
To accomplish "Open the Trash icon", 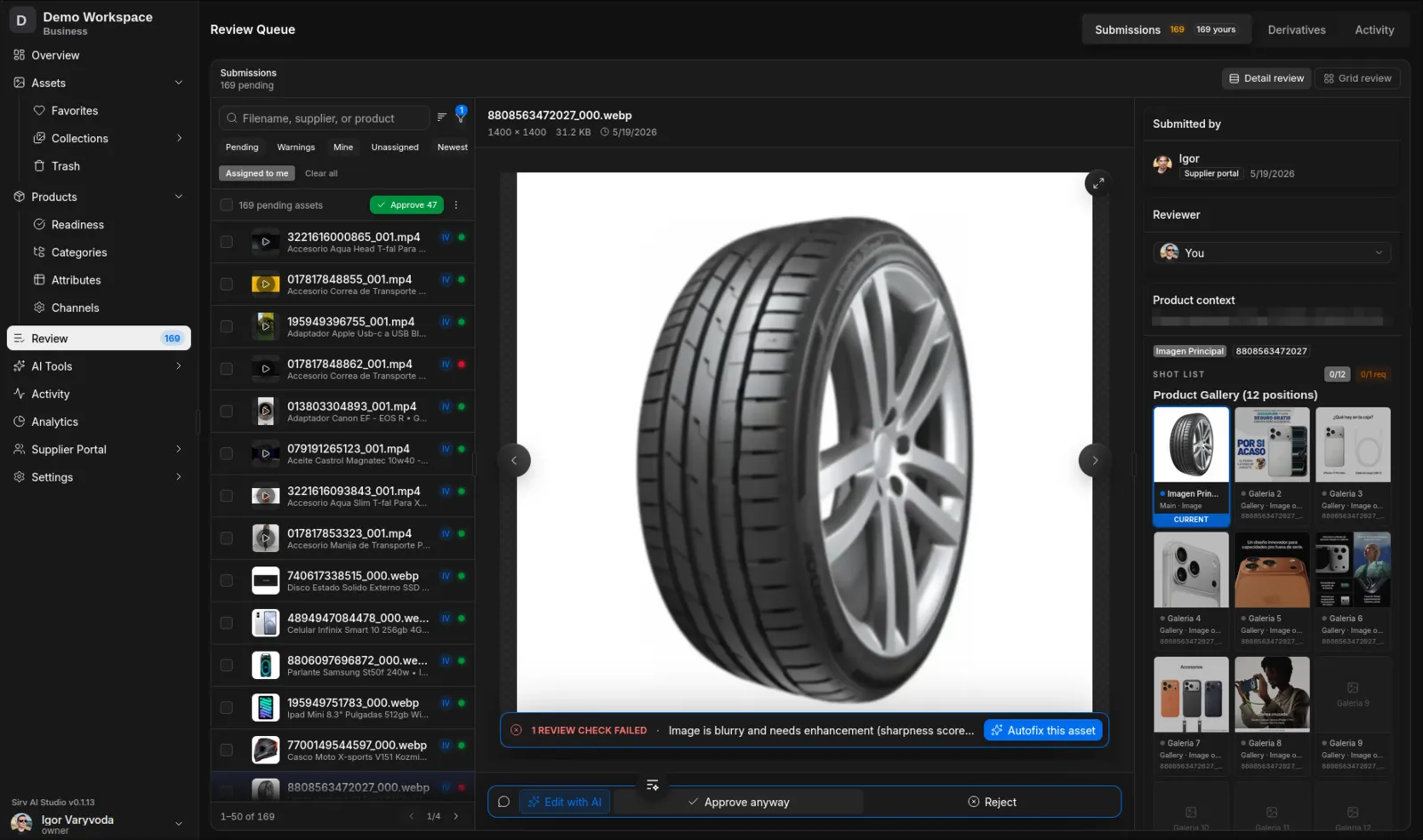I will pyautogui.click(x=39, y=166).
